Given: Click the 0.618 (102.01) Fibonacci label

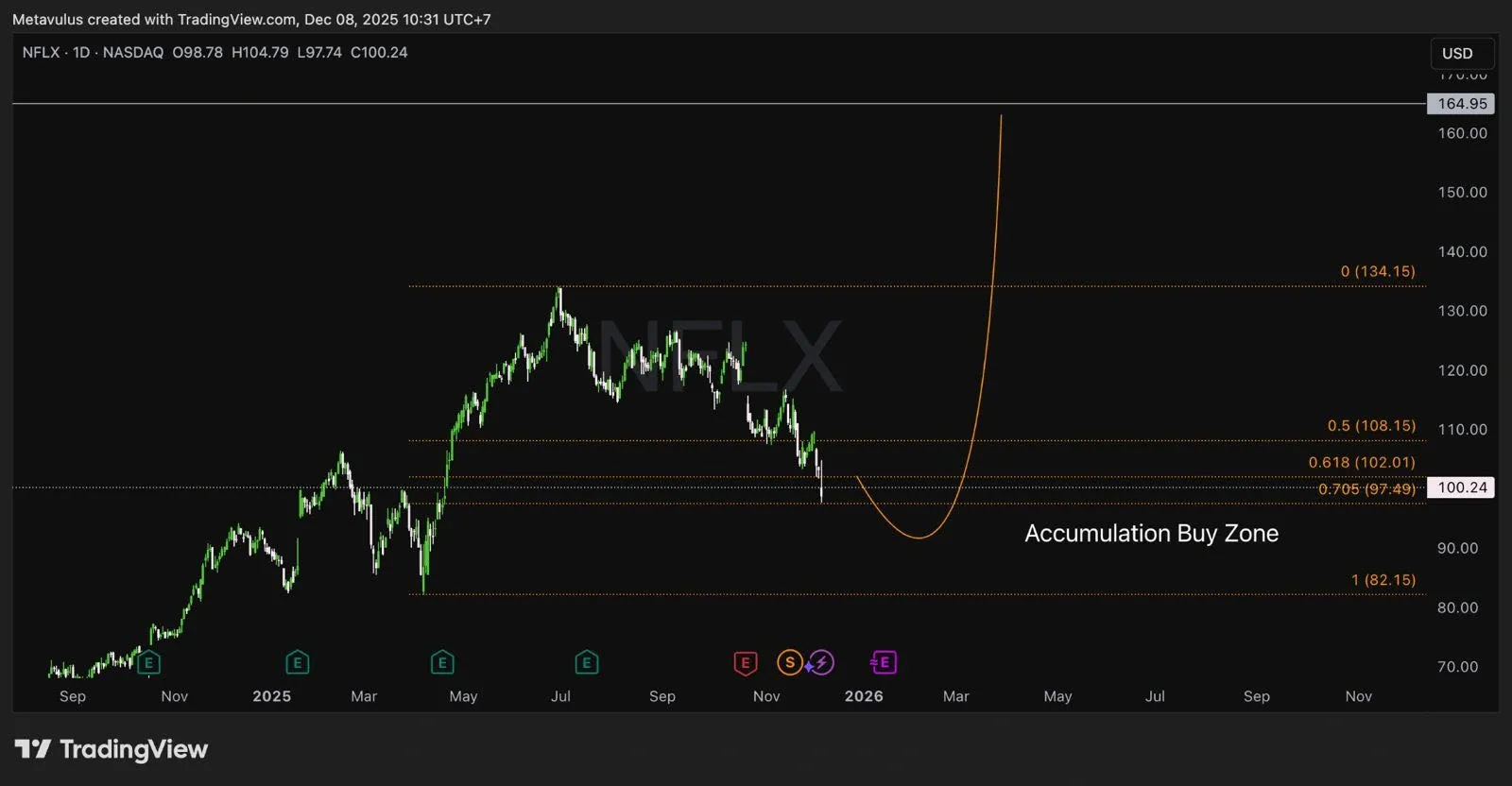Looking at the screenshot, I should pyautogui.click(x=1362, y=463).
